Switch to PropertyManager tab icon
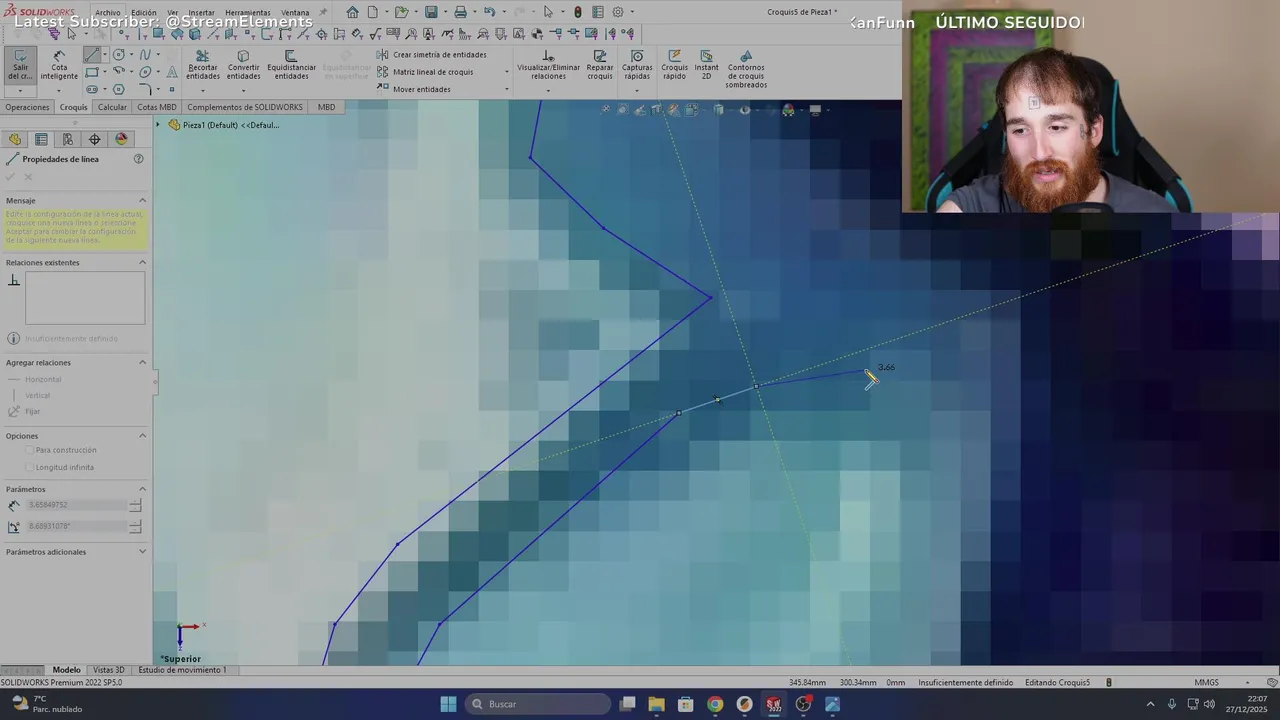 click(x=41, y=139)
